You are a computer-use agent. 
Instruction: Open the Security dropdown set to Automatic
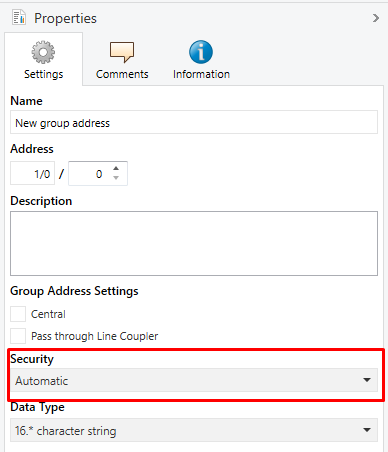tap(194, 380)
